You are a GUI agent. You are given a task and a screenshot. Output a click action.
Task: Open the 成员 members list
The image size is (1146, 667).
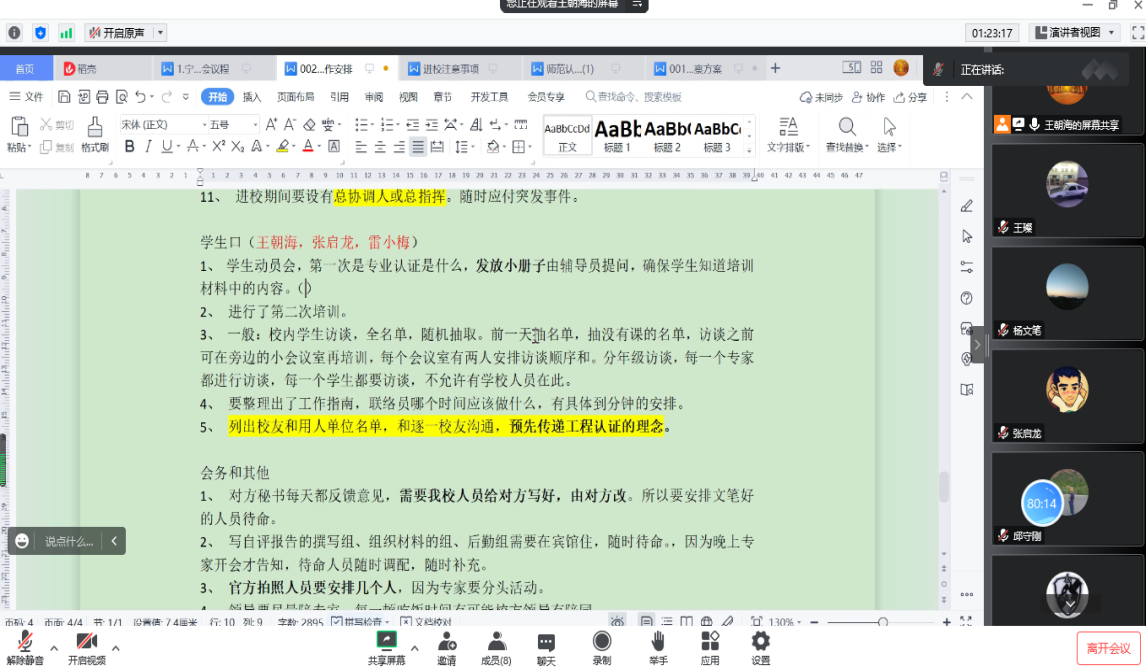pyautogui.click(x=495, y=647)
